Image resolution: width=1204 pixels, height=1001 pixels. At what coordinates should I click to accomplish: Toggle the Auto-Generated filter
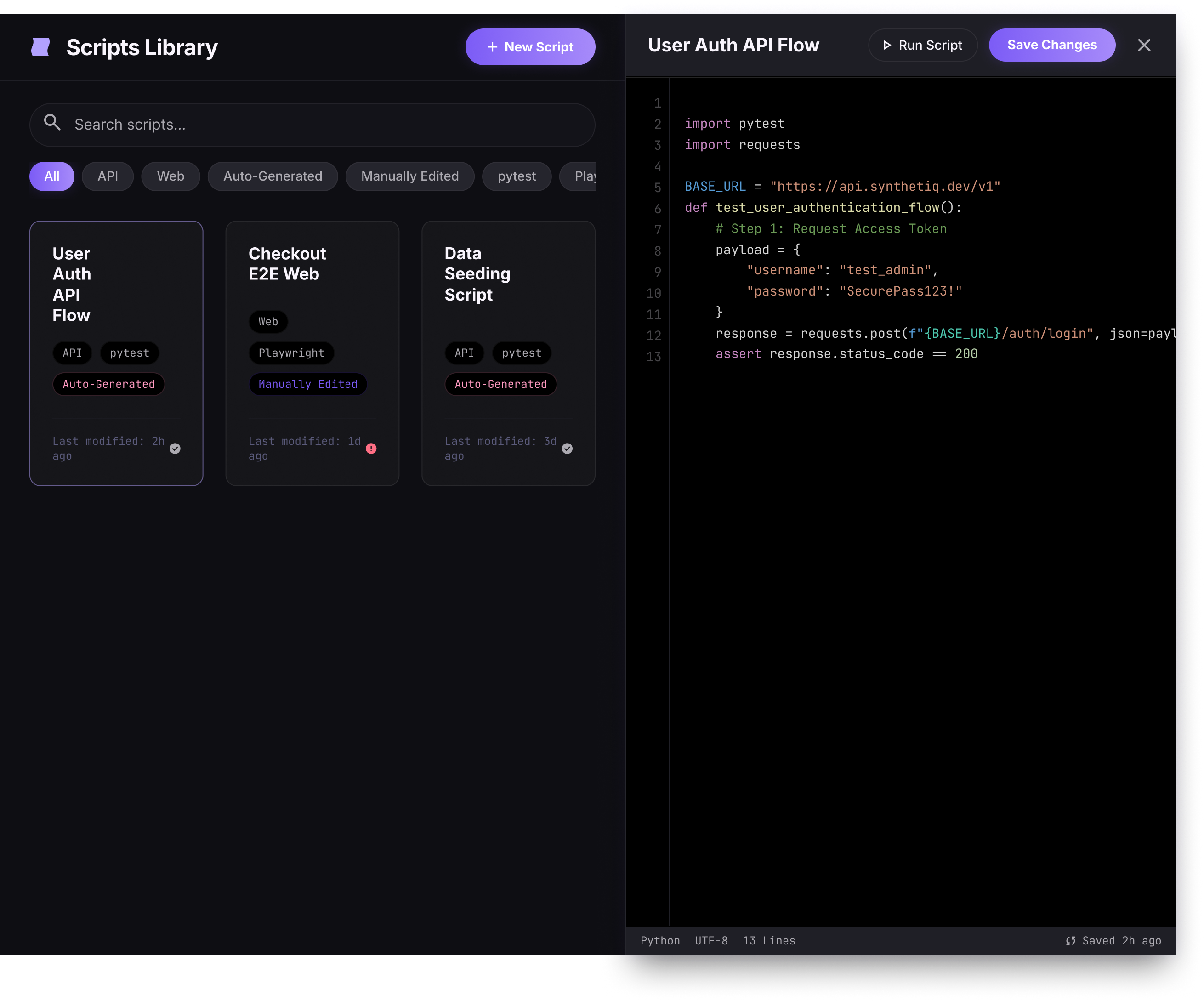(273, 176)
